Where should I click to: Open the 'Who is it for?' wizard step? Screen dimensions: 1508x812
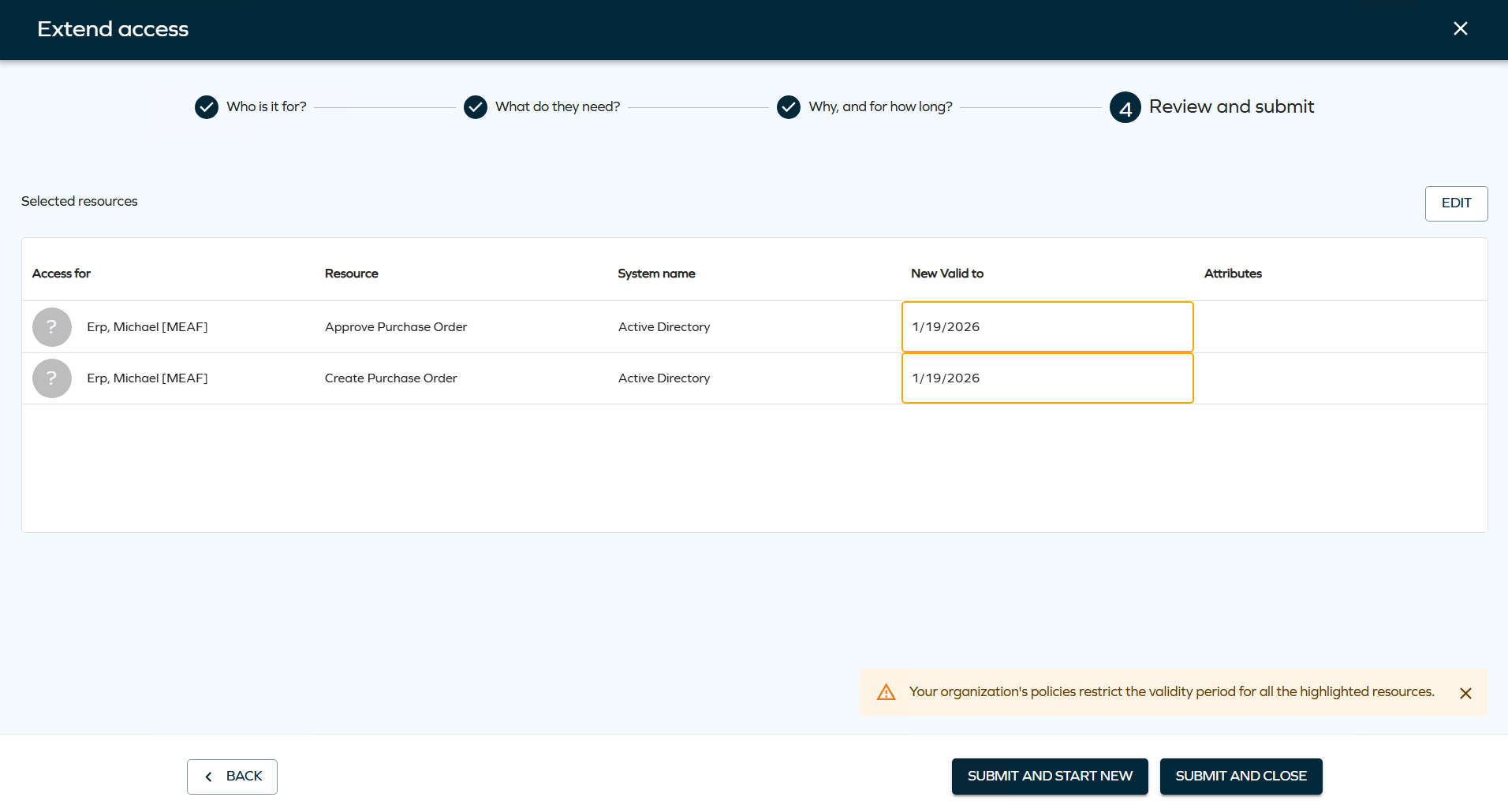point(266,106)
